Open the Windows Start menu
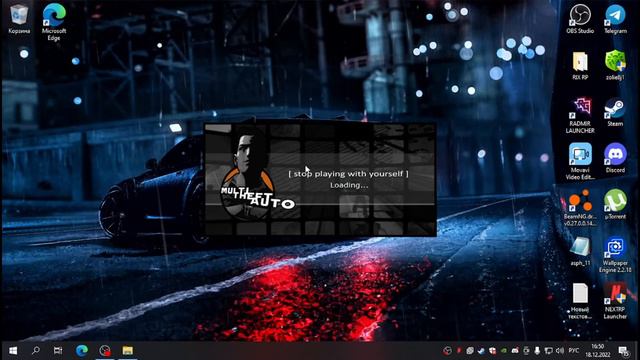 (x=13, y=351)
